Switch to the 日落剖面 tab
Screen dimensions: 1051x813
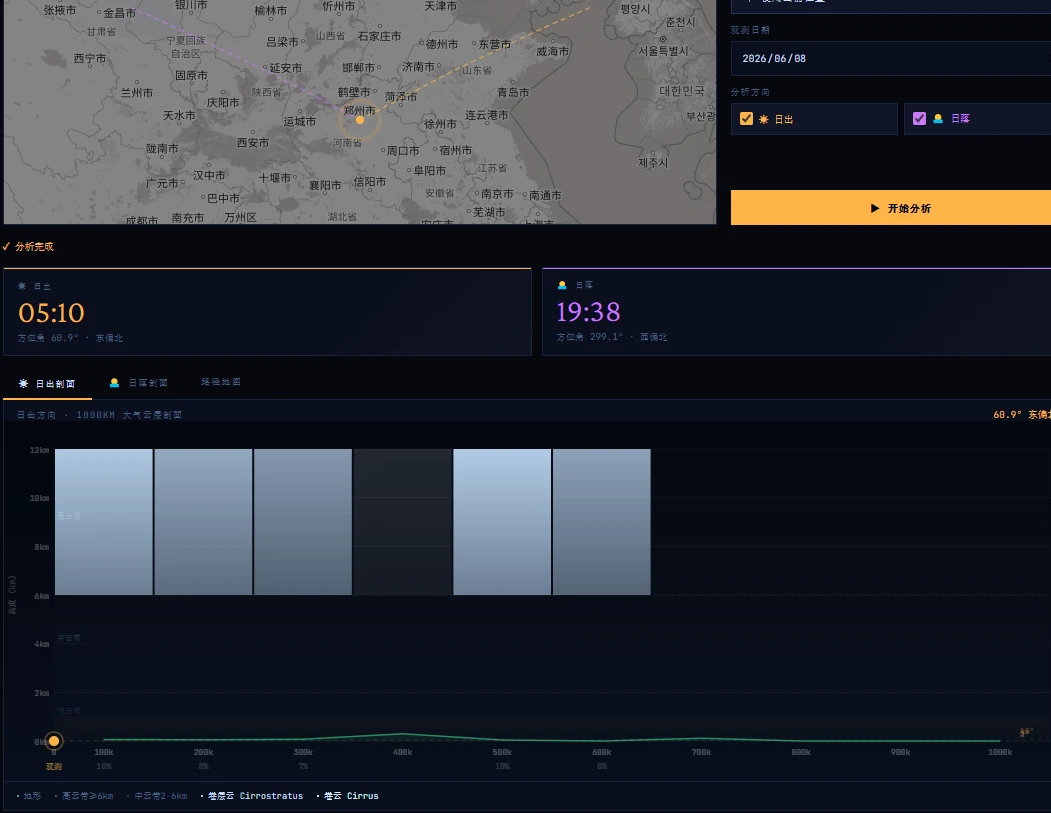(139, 383)
